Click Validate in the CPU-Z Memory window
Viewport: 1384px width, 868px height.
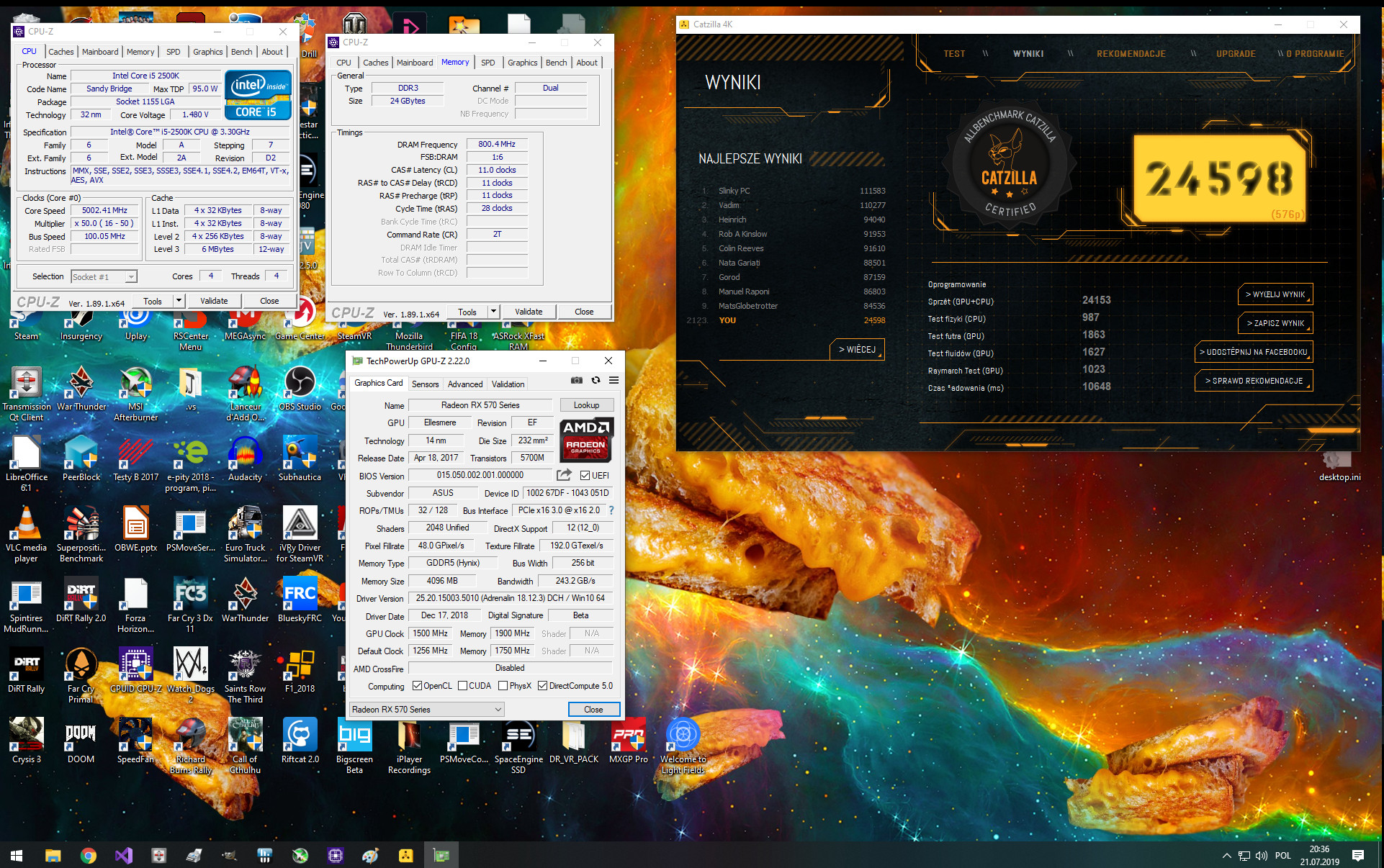529,312
